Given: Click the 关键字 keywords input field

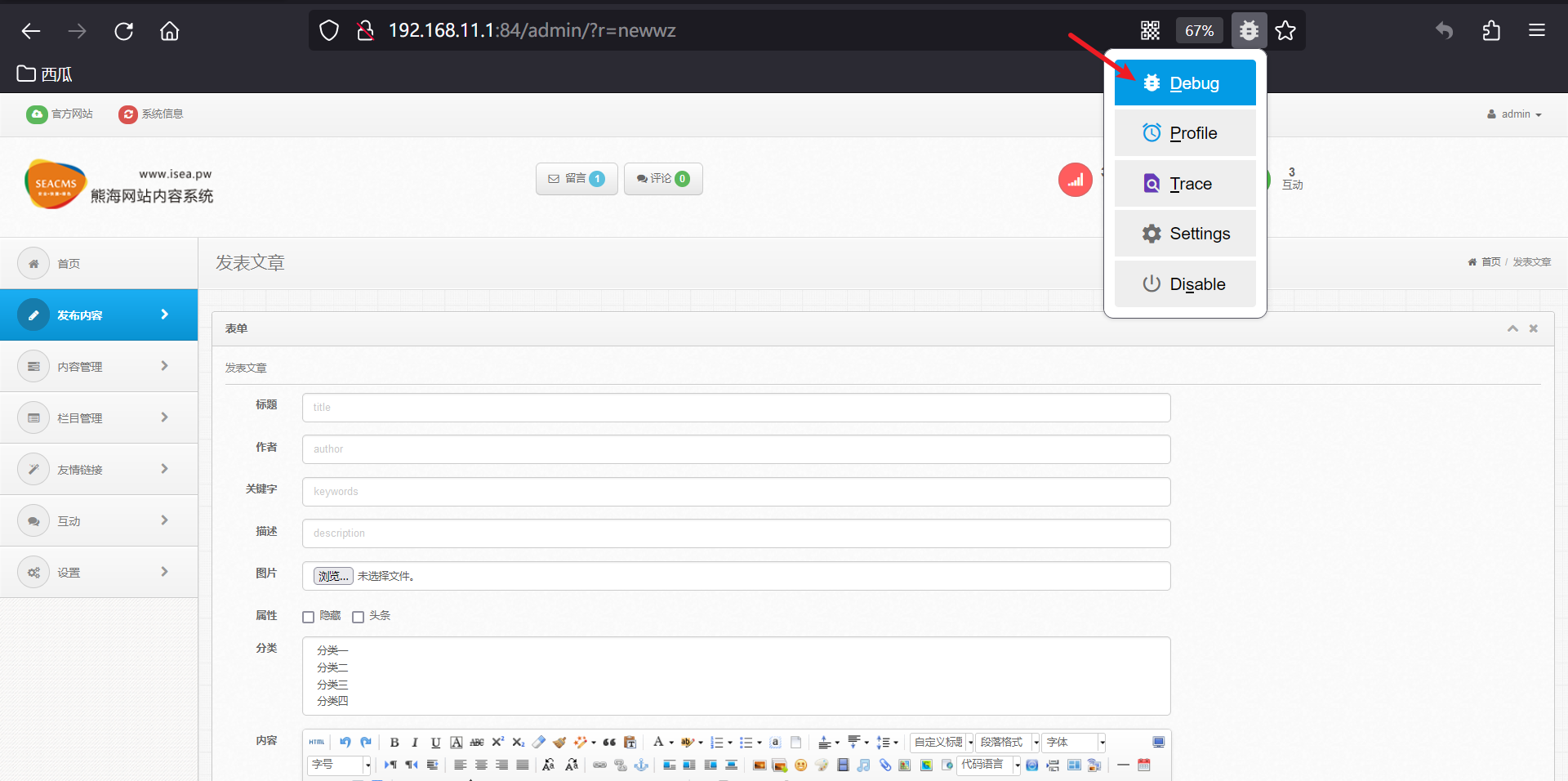Looking at the screenshot, I should point(736,492).
